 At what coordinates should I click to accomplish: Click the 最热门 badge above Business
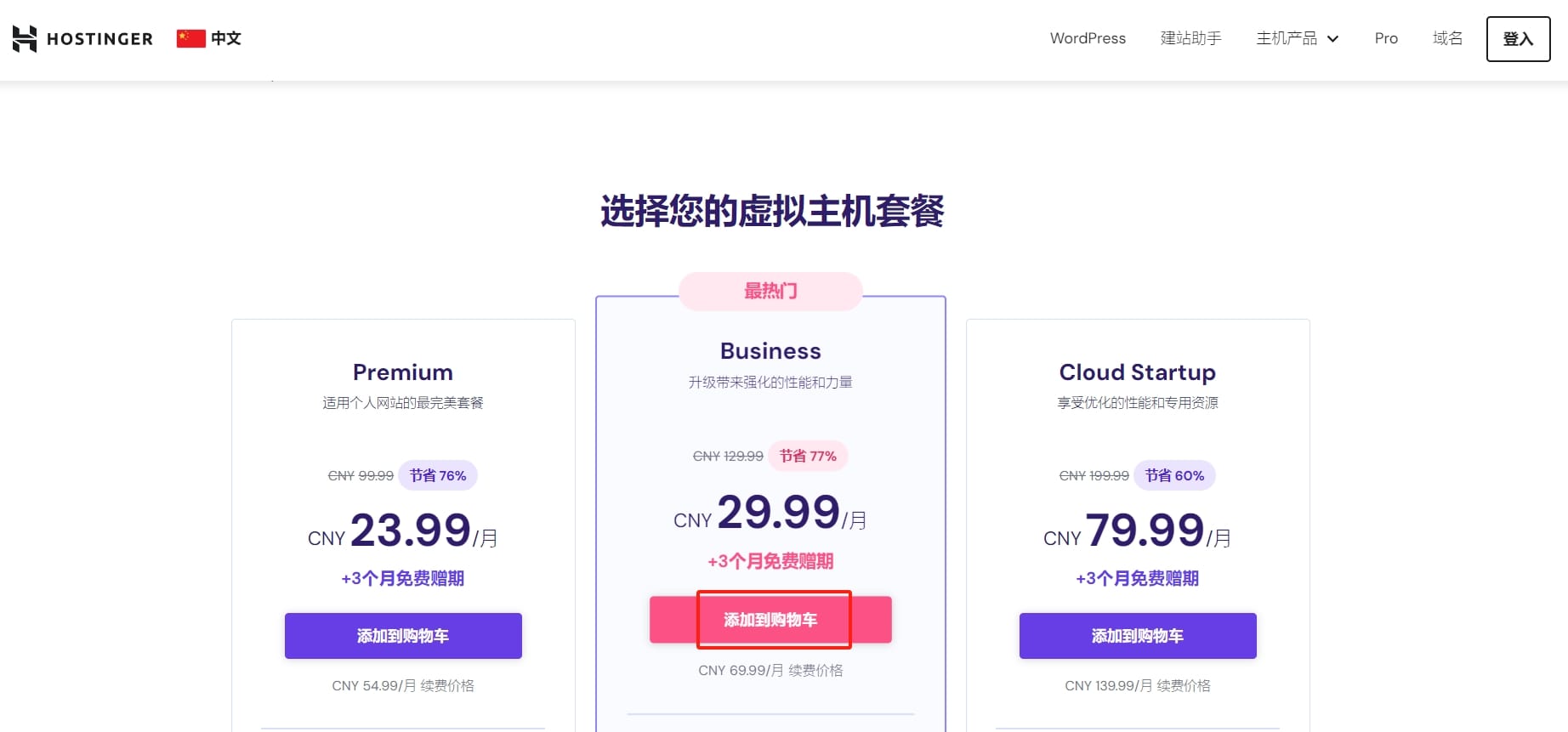(770, 291)
